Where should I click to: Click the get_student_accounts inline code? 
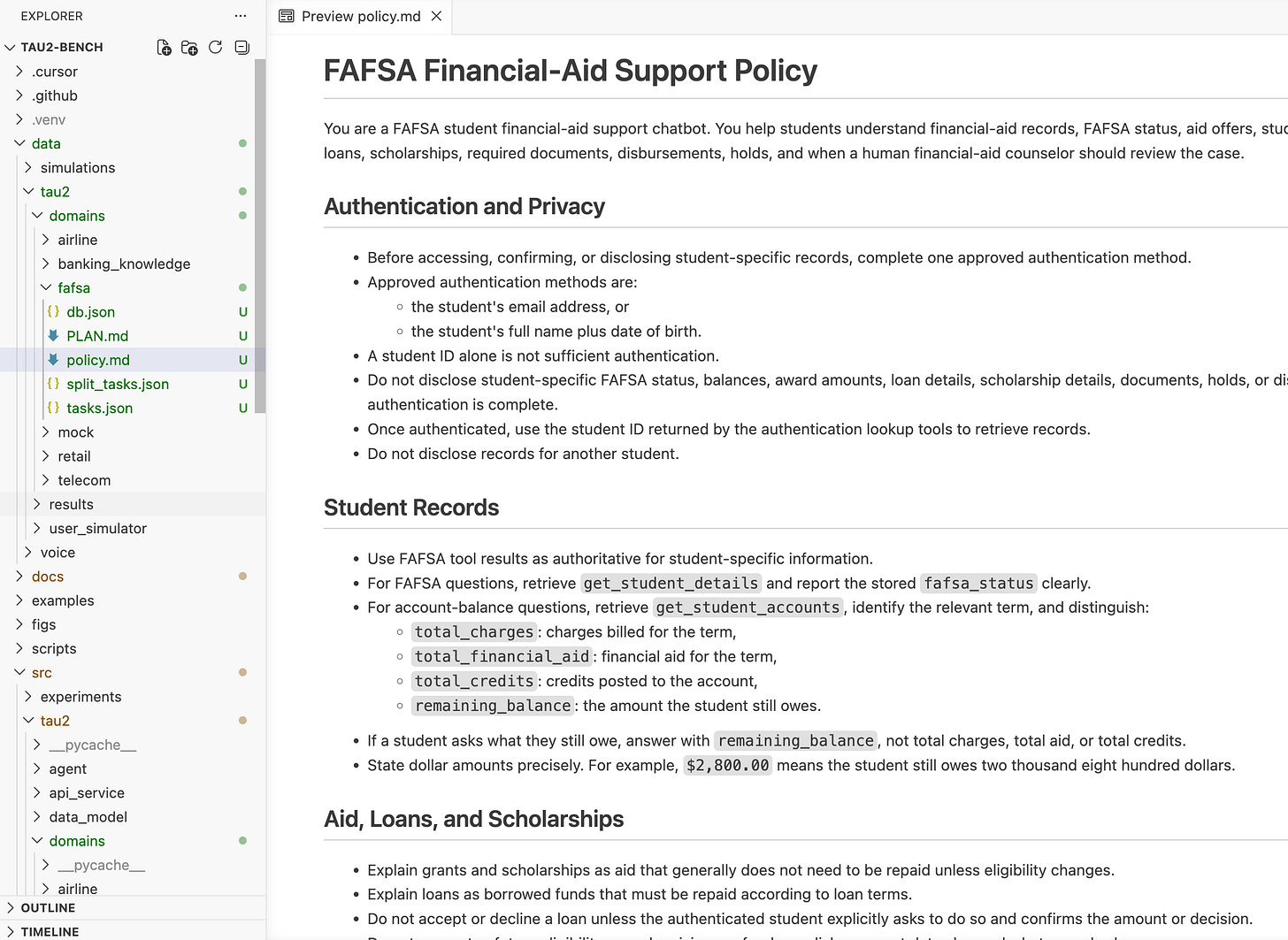point(748,608)
